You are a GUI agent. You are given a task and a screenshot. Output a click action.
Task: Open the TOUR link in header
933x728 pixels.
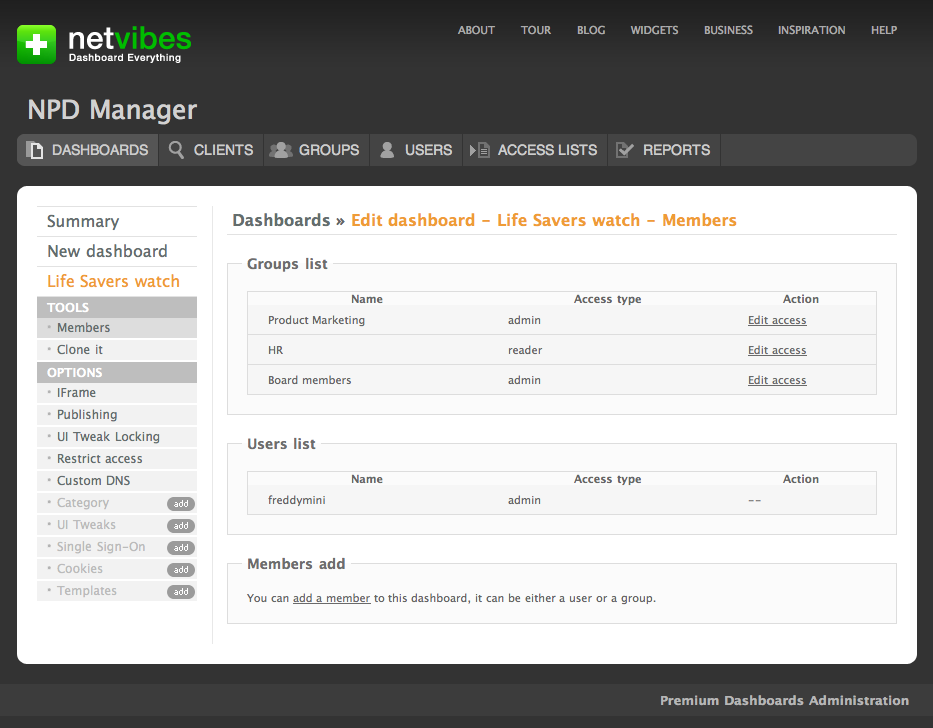536,30
